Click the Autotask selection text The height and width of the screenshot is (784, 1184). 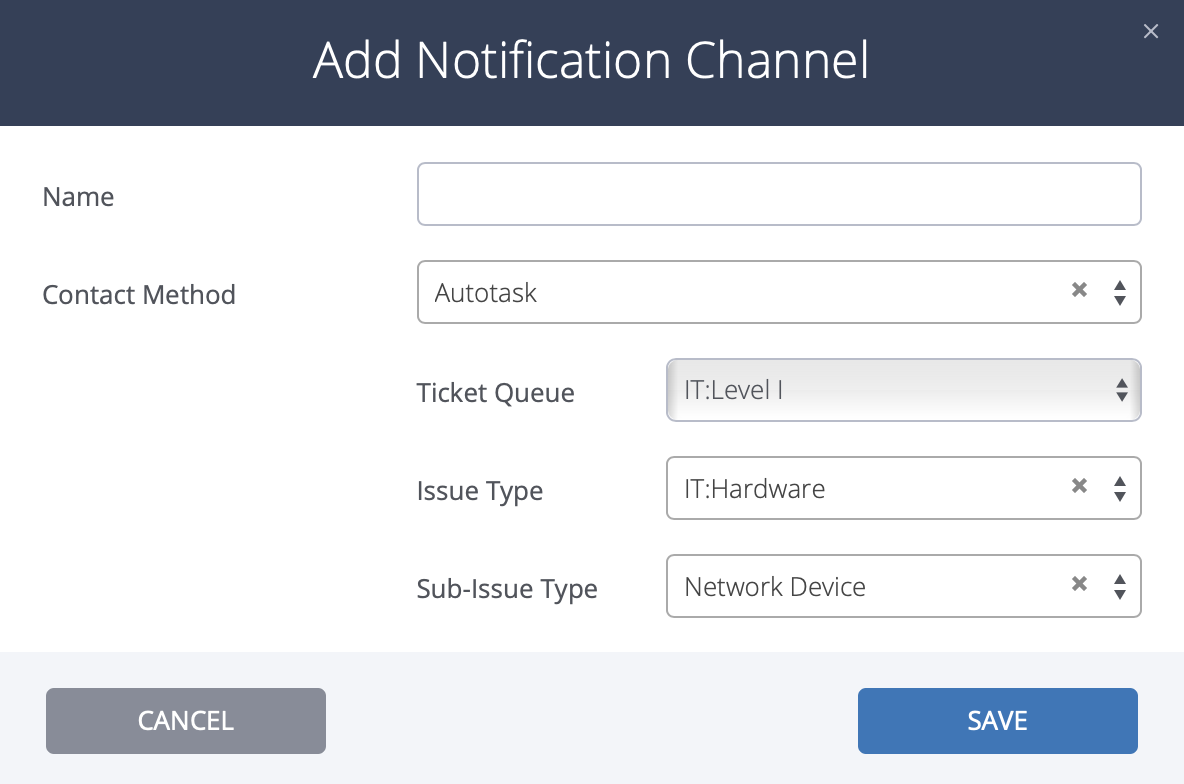coord(486,293)
